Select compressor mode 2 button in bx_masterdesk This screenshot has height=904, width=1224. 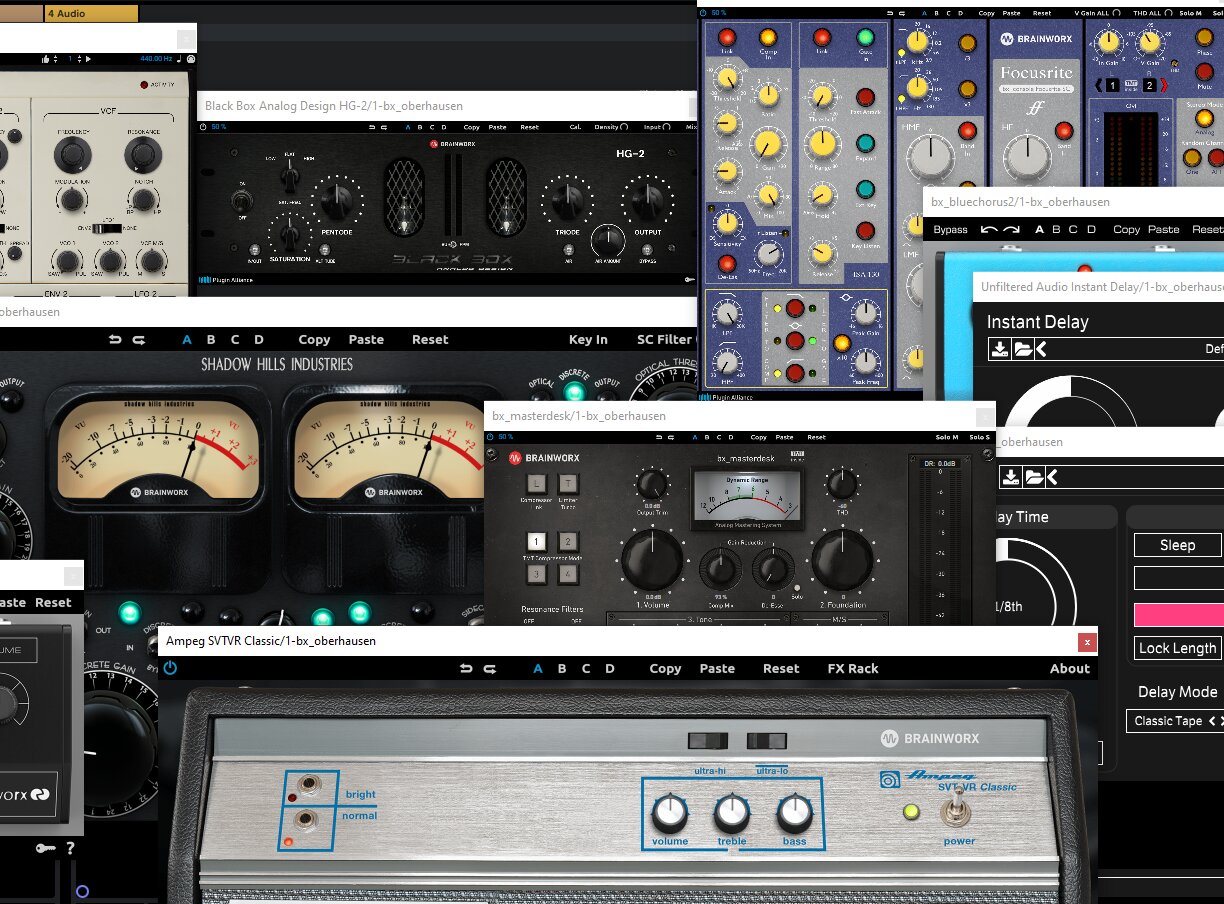click(567, 541)
